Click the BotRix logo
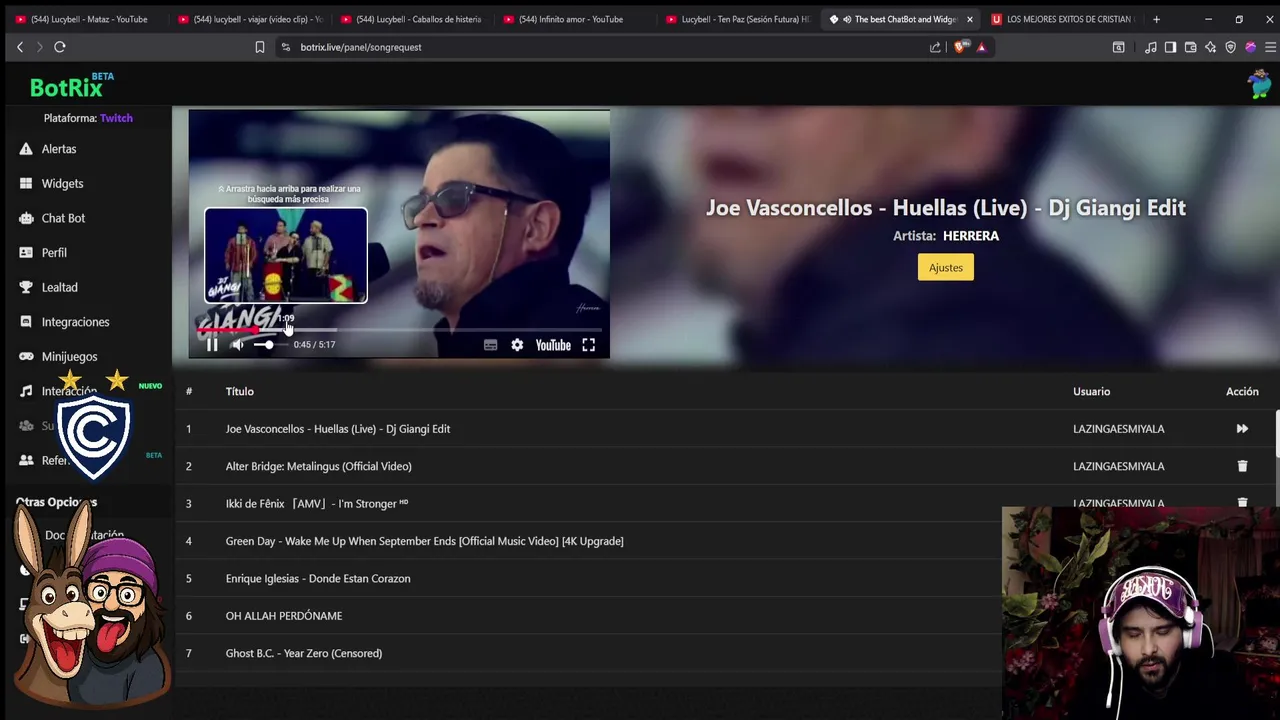The width and height of the screenshot is (1280, 720). click(66, 88)
